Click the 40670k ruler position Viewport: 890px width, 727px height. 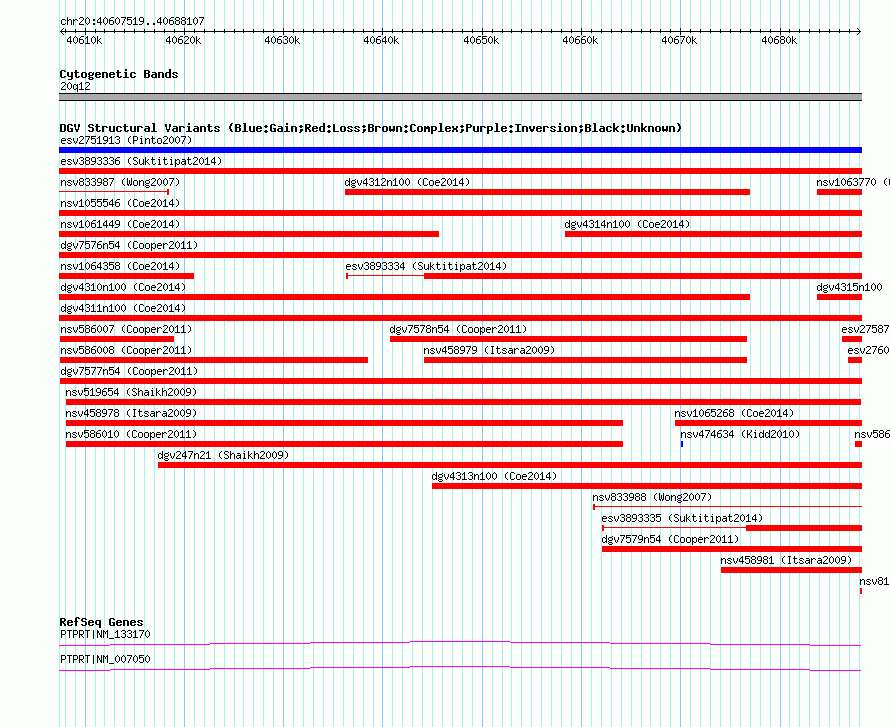tap(679, 40)
